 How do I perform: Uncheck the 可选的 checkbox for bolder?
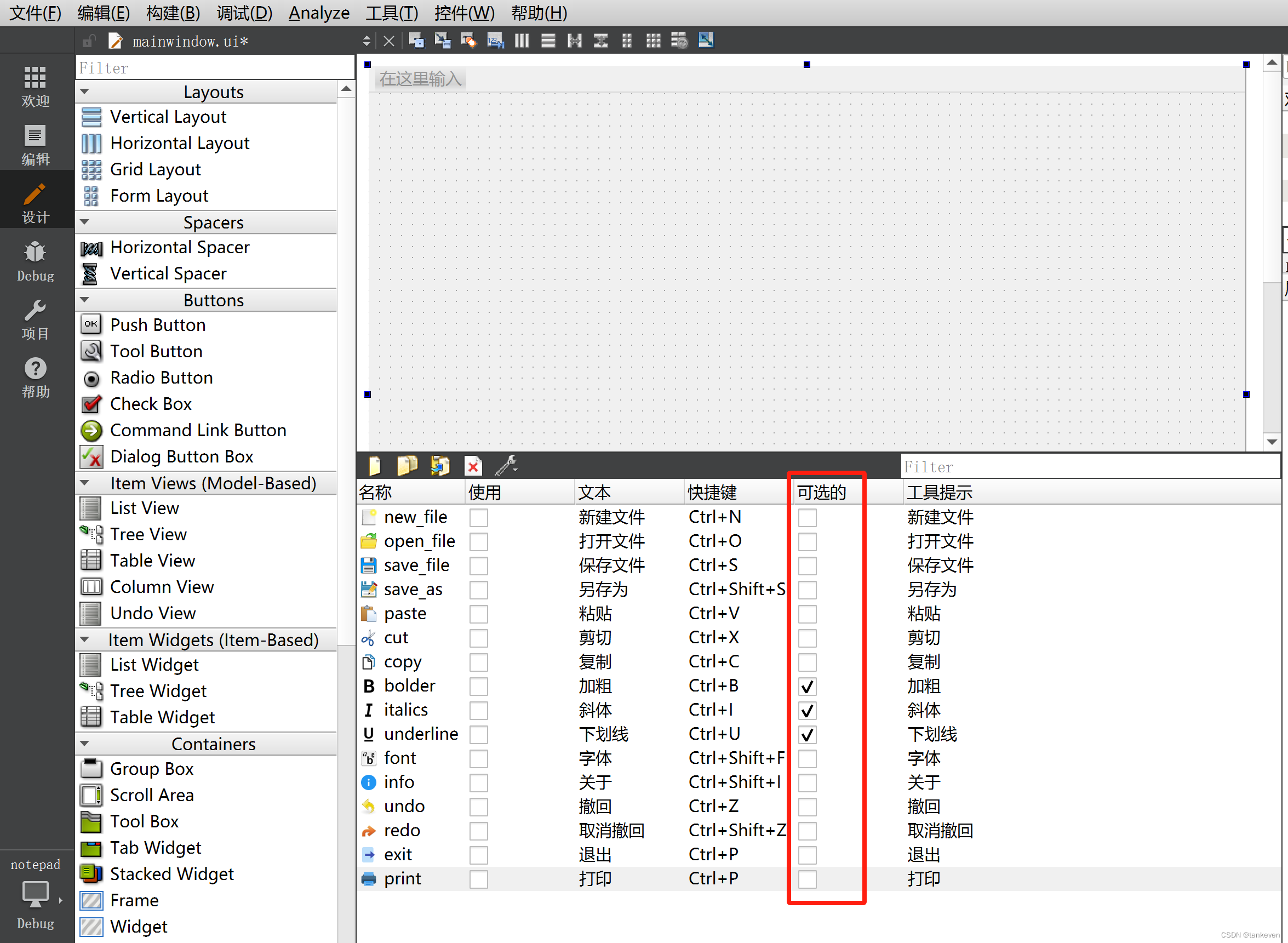click(x=807, y=686)
